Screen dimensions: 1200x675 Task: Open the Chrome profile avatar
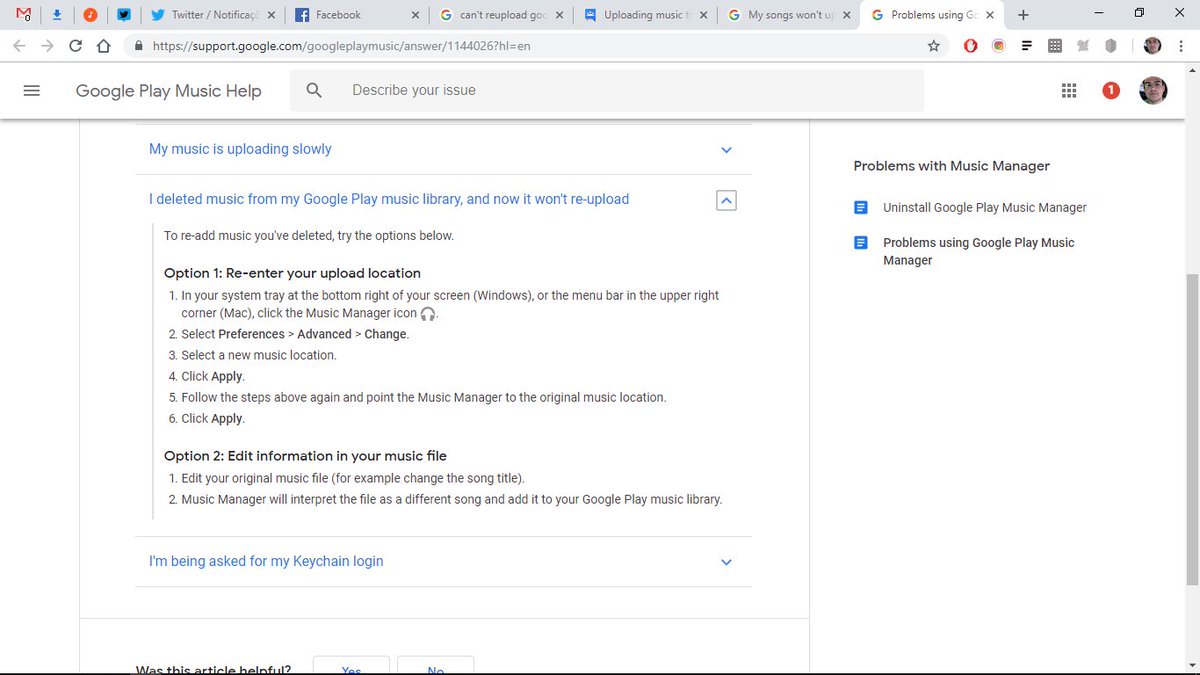point(1152,46)
